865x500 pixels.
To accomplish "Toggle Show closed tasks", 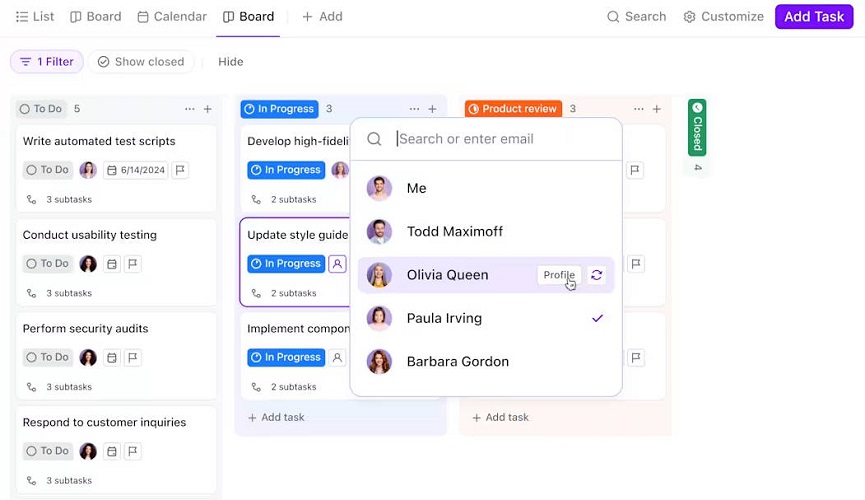I will pos(141,62).
